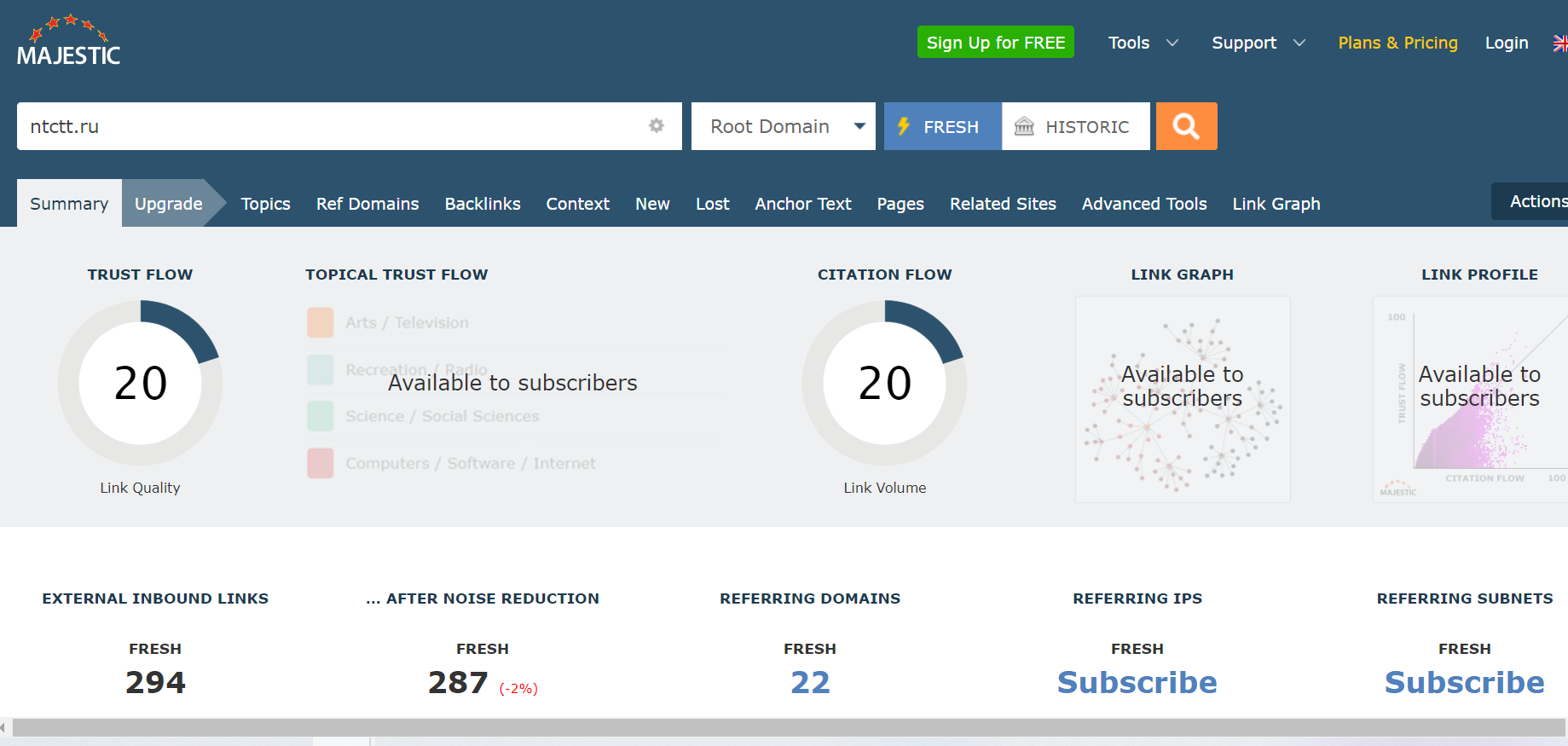
Task: Open search settings gear icon
Action: tap(656, 126)
